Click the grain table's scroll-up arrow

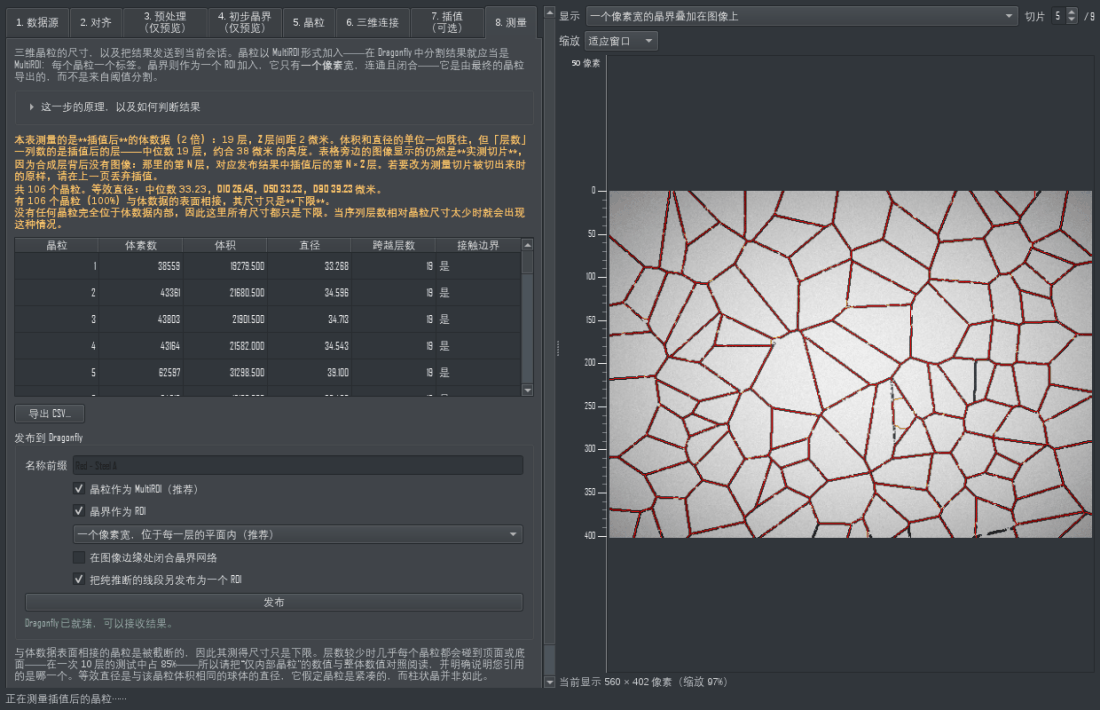click(x=528, y=245)
